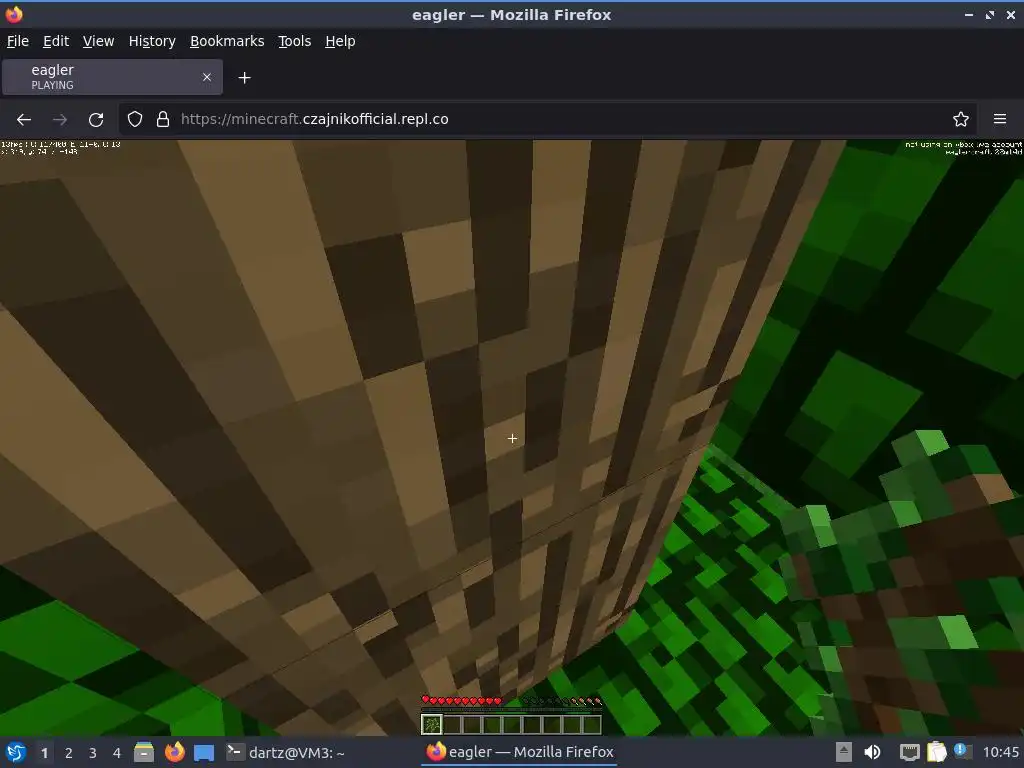Click the game text at the right edge of the view
This screenshot has width=1024, height=768.
pyautogui.click(x=963, y=148)
